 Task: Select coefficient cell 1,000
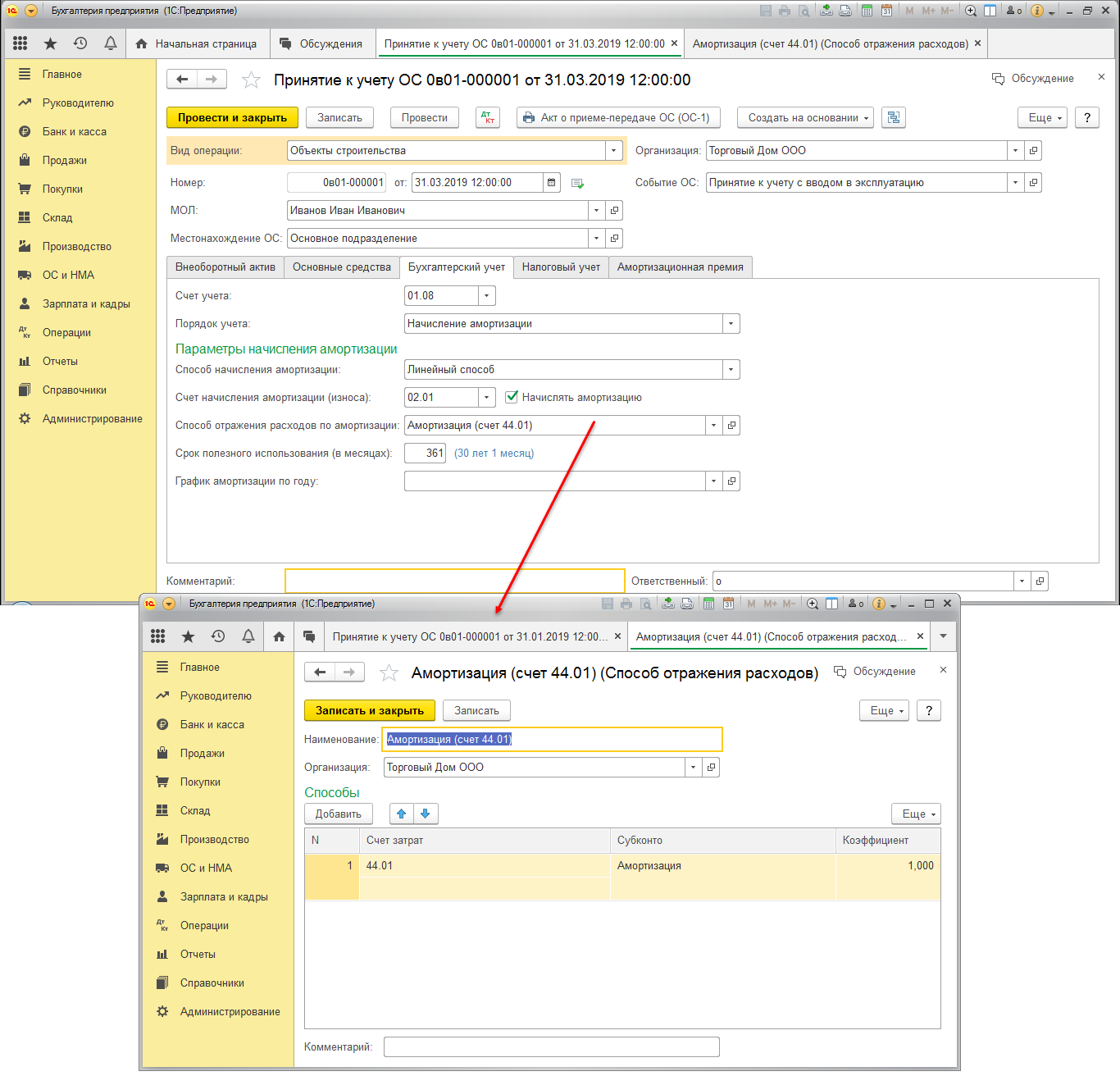[888, 866]
